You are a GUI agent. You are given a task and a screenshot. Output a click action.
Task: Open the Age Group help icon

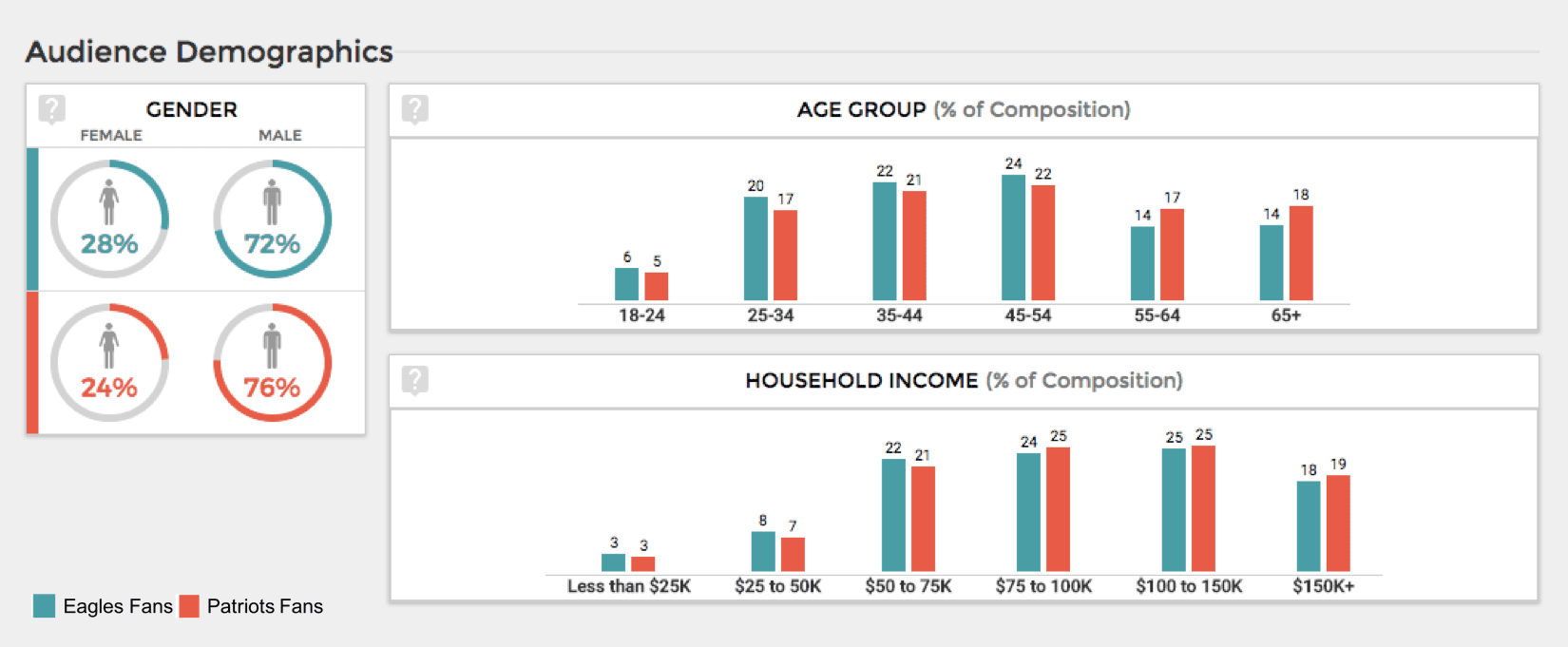coord(414,109)
